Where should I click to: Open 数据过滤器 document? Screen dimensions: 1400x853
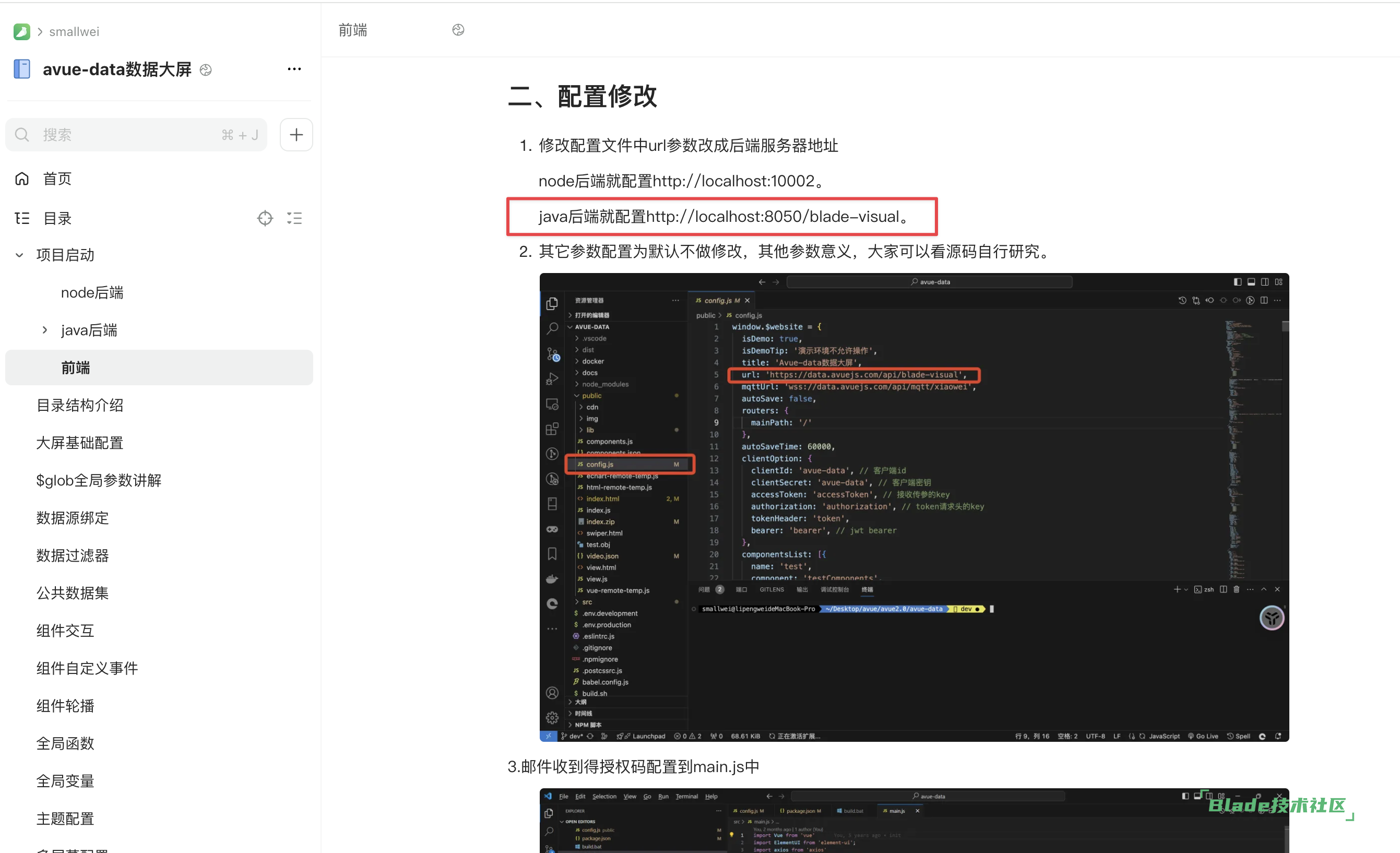click(72, 555)
